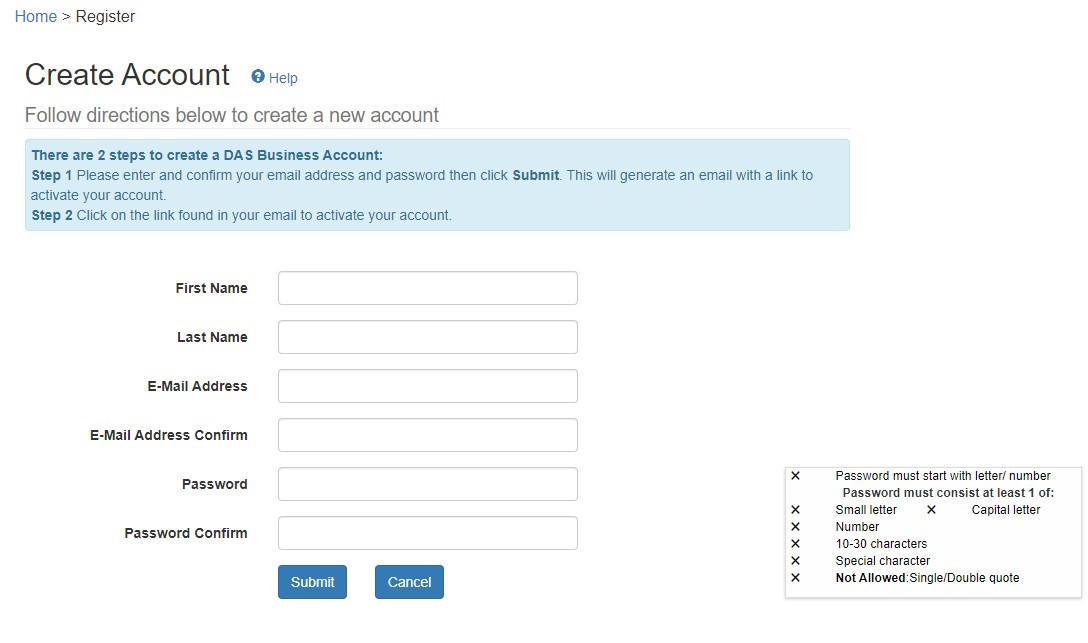Open the Help link text
The image size is (1088, 643).
(x=283, y=78)
